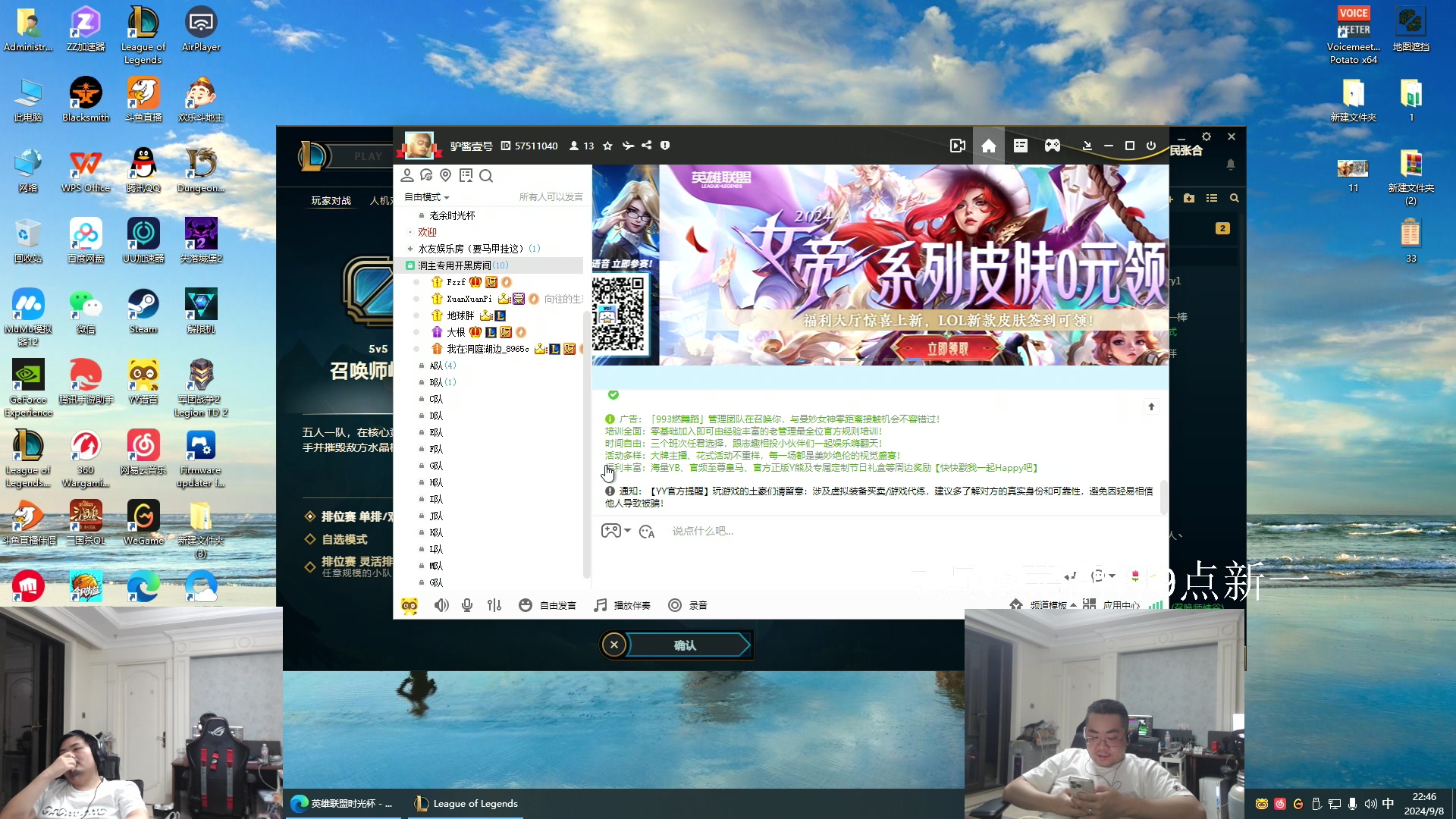Image resolution: width=1456 pixels, height=819 pixels.
Task: Select 排位赛 单排 option in League client
Action: 349,516
